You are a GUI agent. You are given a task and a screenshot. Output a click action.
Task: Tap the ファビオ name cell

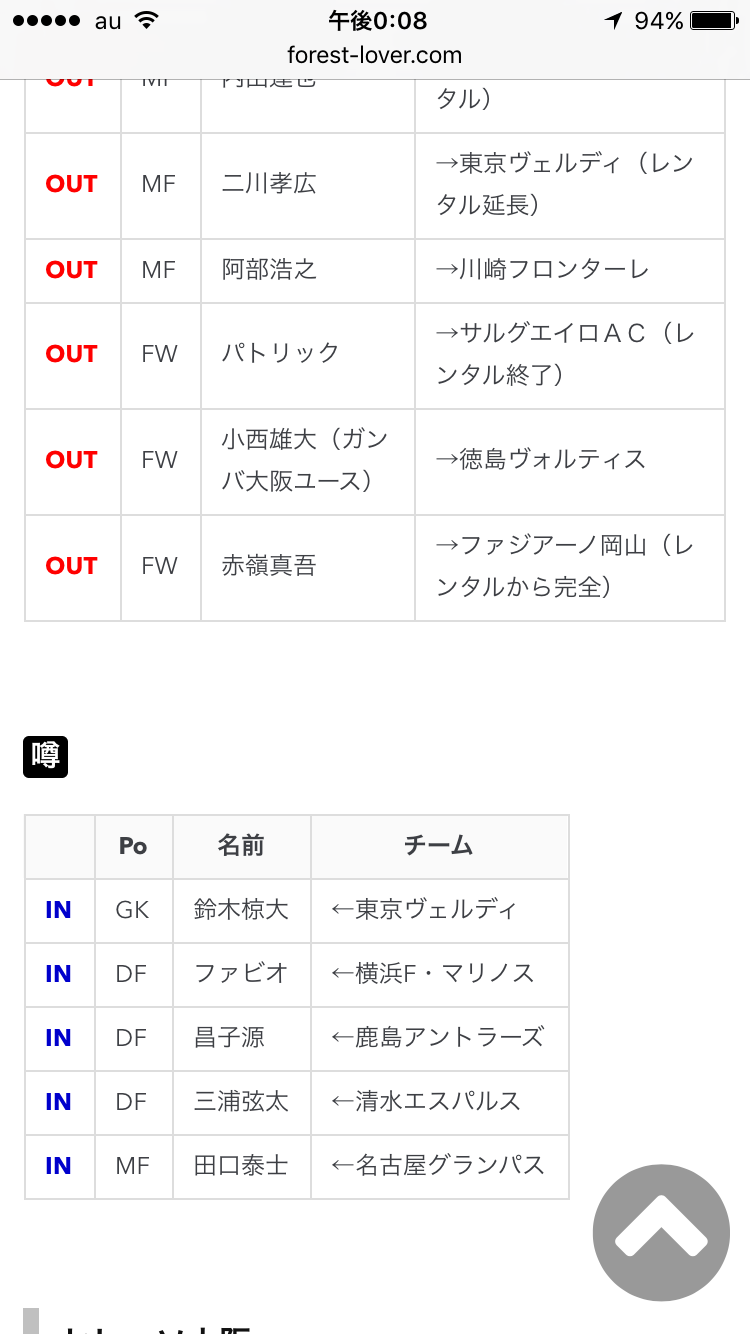click(241, 974)
